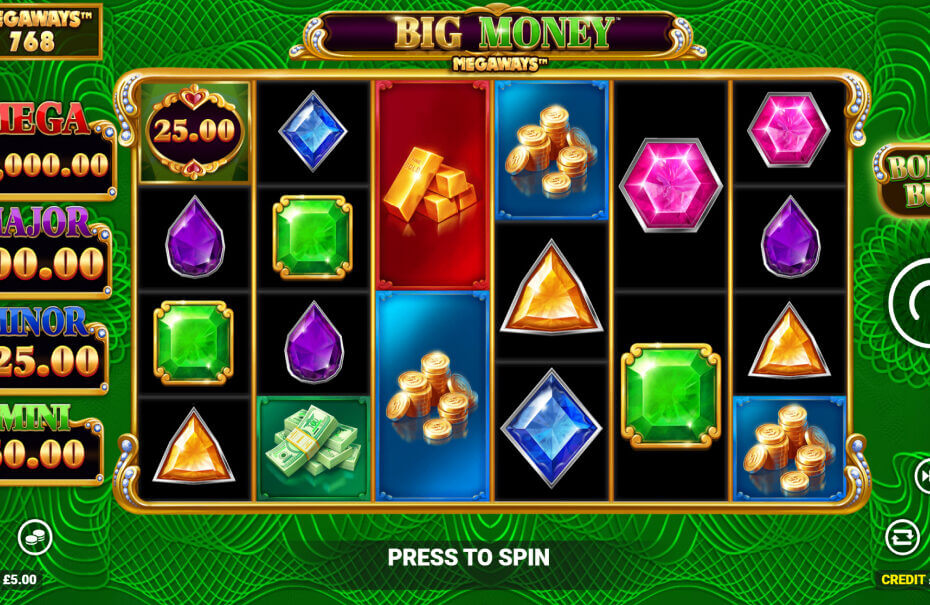
Task: Click the green cash stack symbol
Action: click(x=313, y=448)
